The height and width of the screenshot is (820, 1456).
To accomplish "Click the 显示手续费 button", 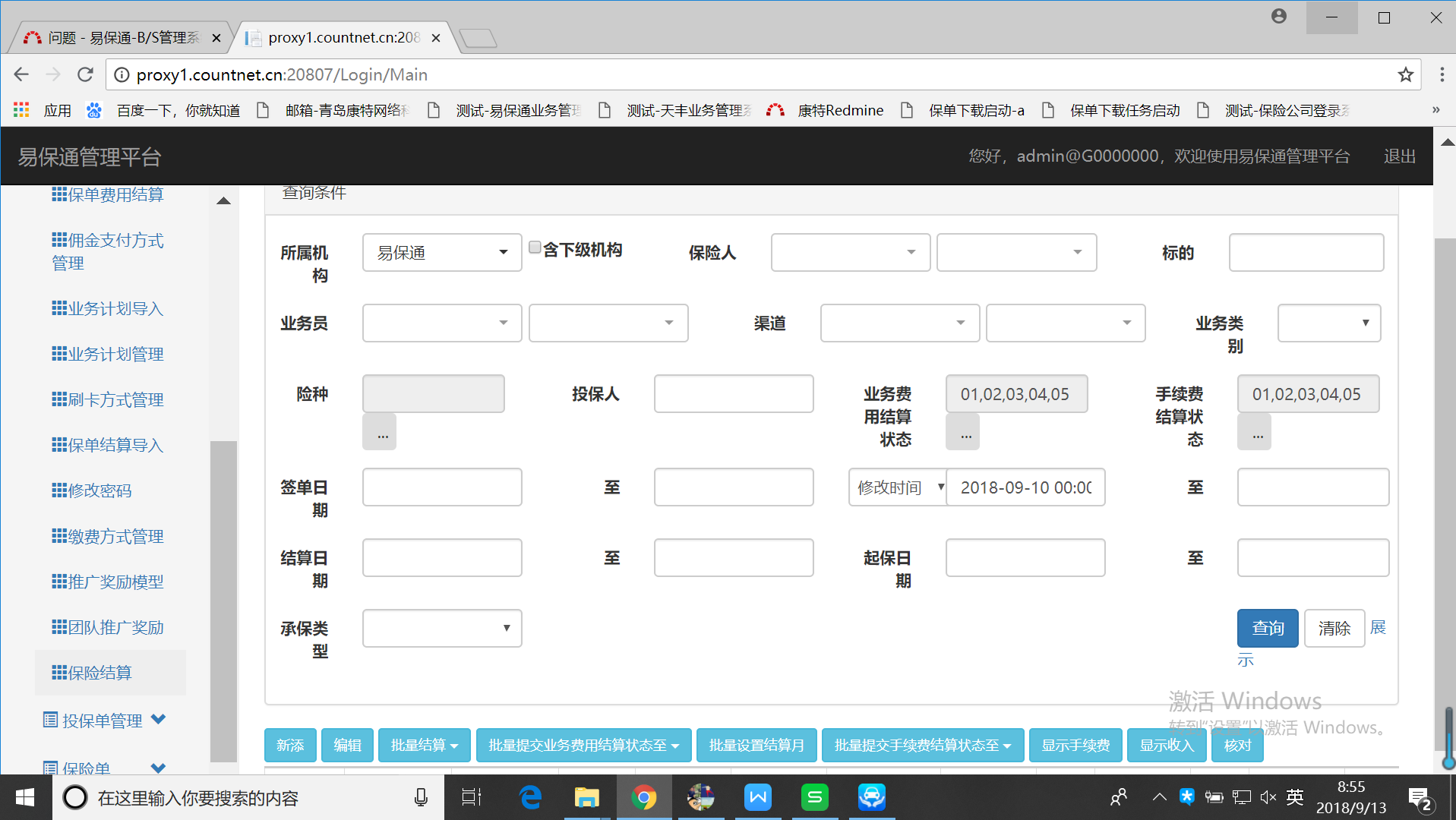I will pos(1075,746).
